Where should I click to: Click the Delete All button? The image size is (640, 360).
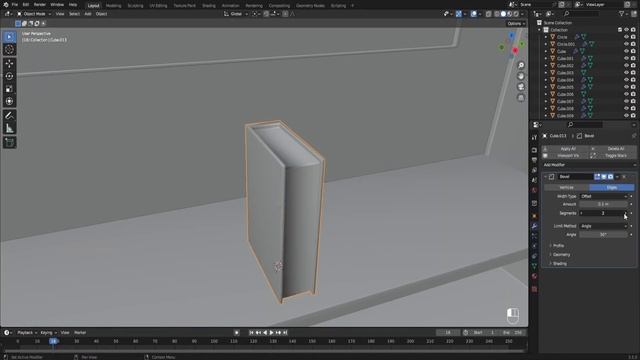[614, 149]
